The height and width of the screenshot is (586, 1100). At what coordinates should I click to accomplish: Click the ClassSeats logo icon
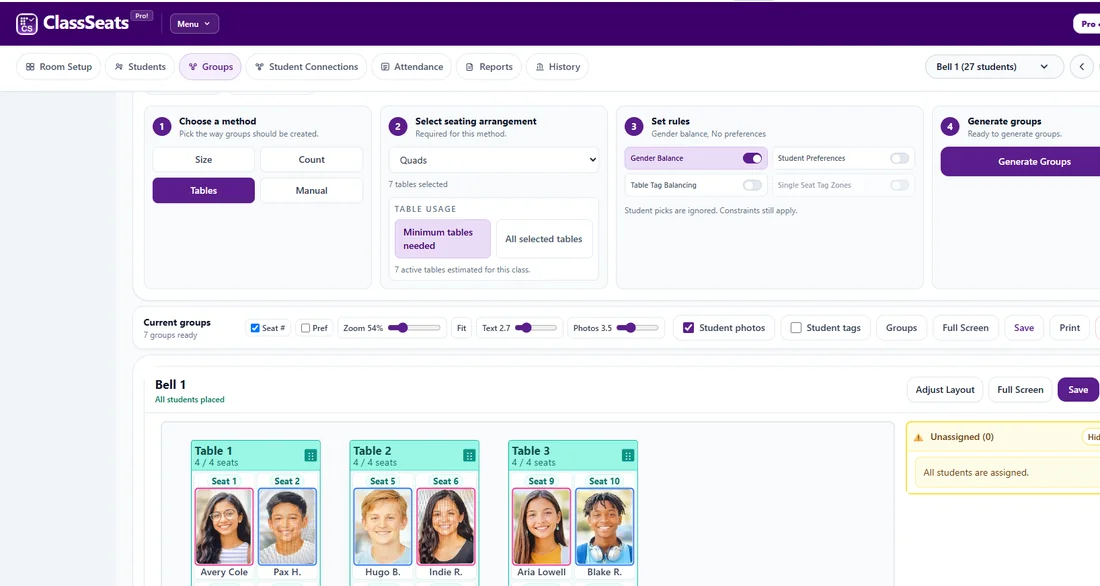tap(27, 24)
